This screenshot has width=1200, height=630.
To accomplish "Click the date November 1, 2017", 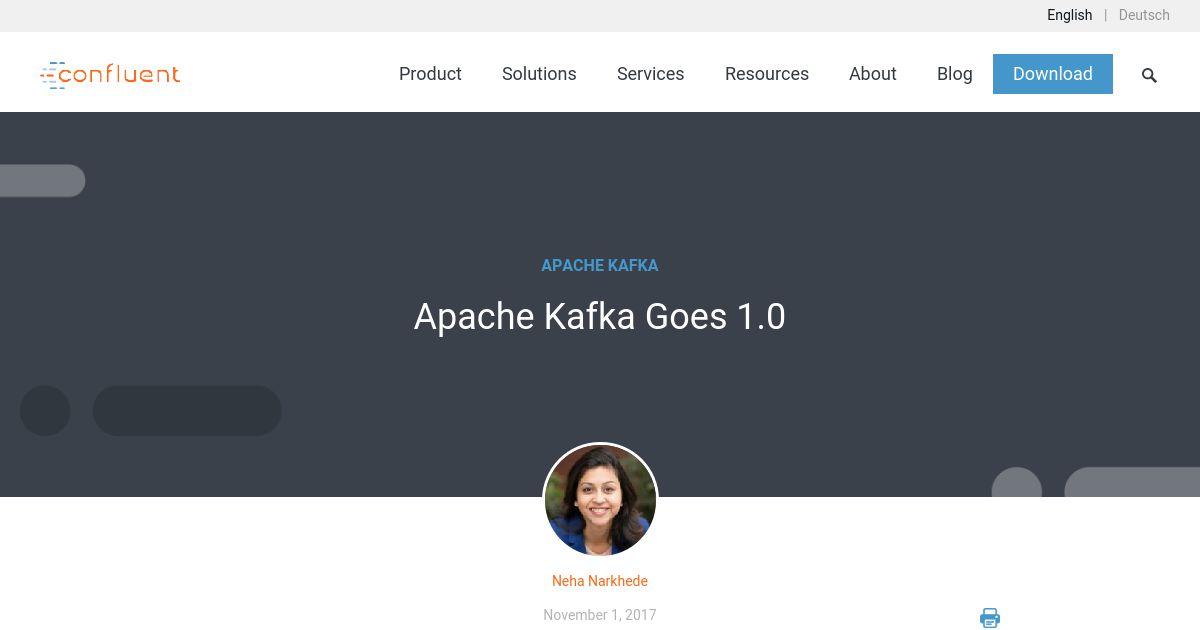I will [600, 615].
